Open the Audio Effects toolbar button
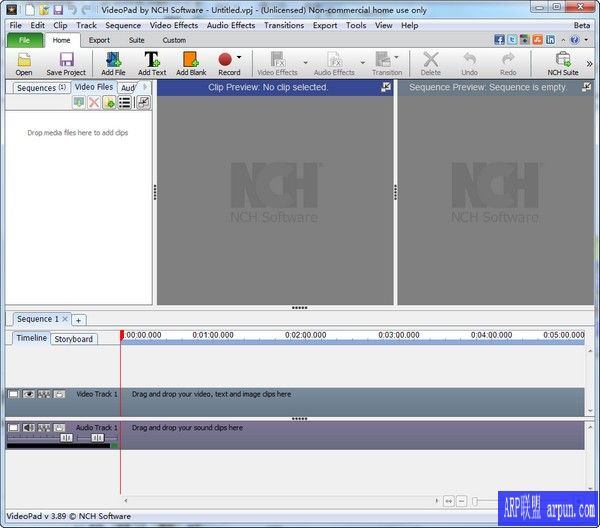Viewport: 600px width, 528px height. [x=334, y=64]
